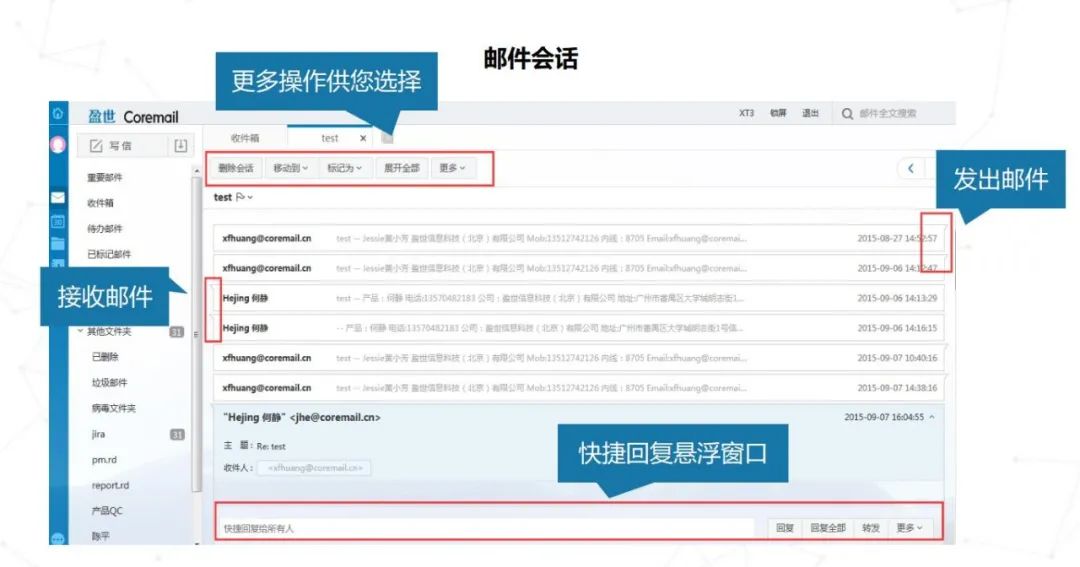Click the 删除会话 button
Screen dimensions: 1080x567
[235, 168]
